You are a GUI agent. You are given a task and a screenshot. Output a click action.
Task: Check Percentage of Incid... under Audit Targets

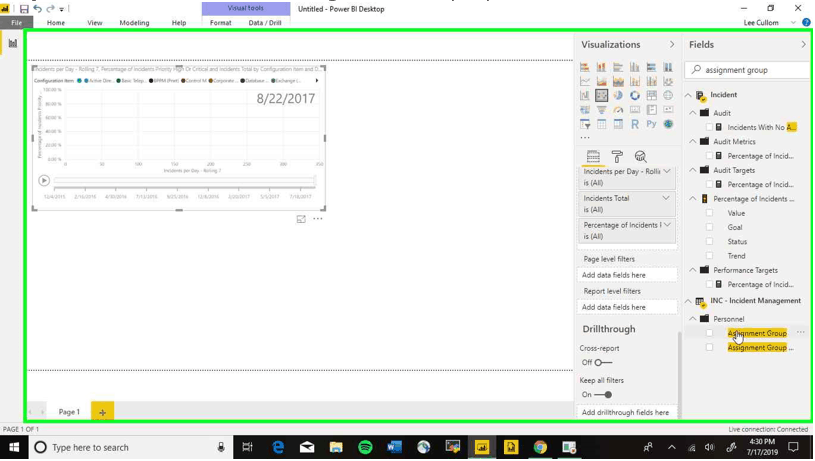tap(709, 185)
